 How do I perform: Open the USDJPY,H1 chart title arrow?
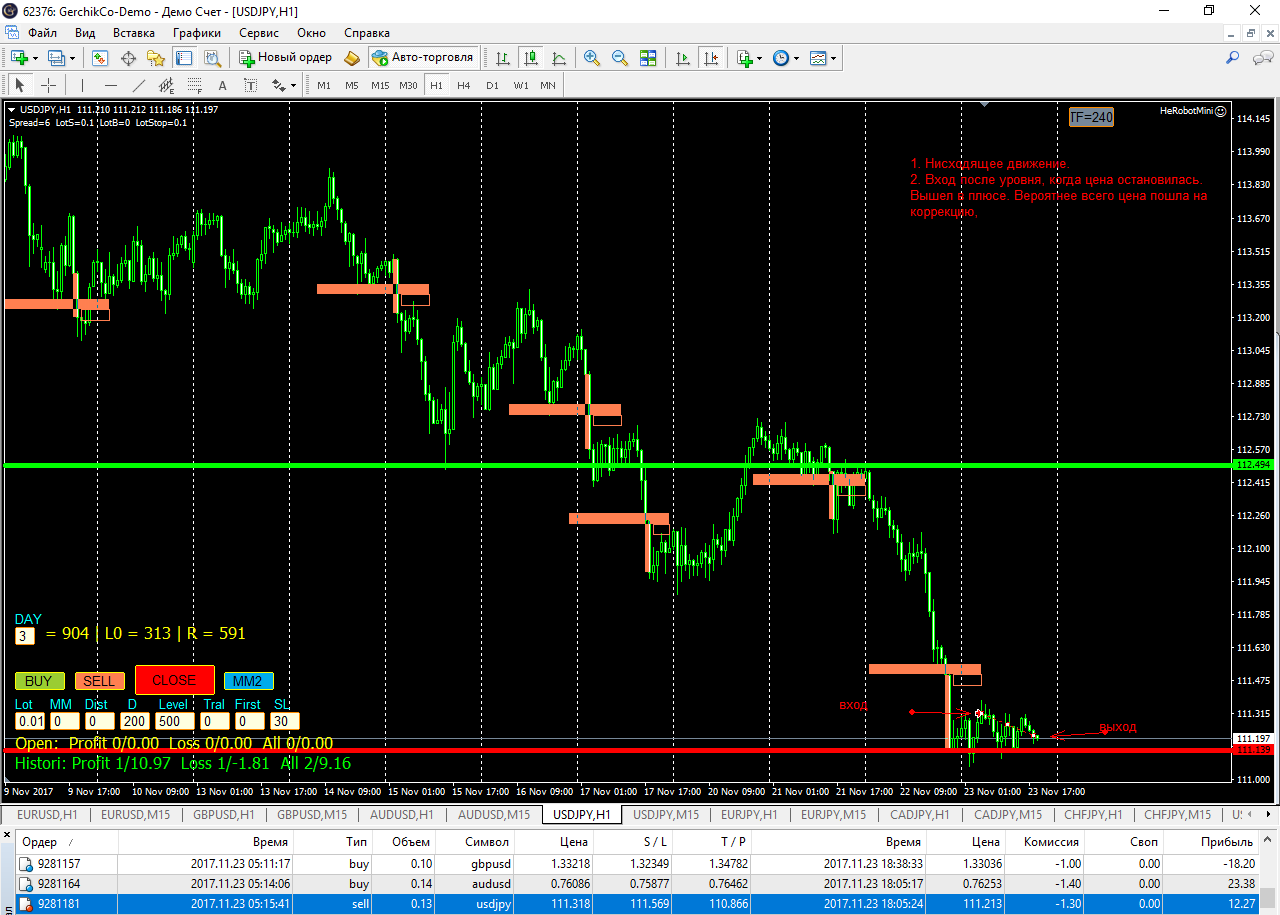12,109
